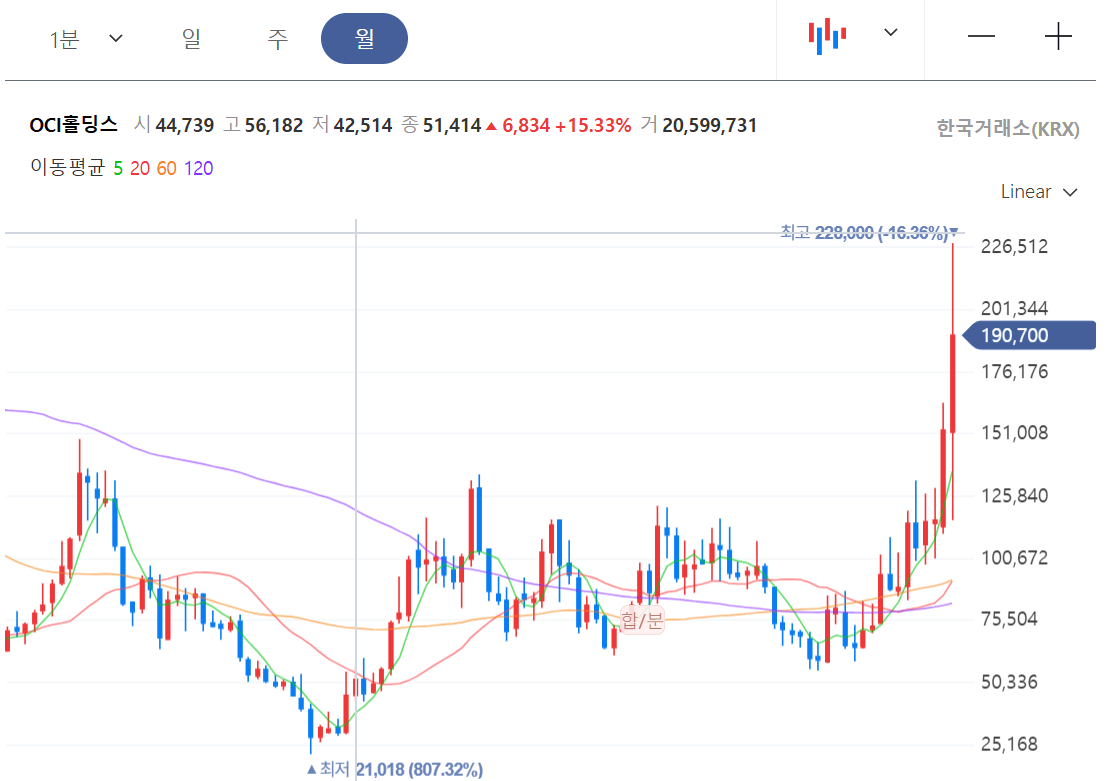This screenshot has width=1117, height=781.
Task: Click the 50,336 price axis label
Action: tap(1009, 682)
